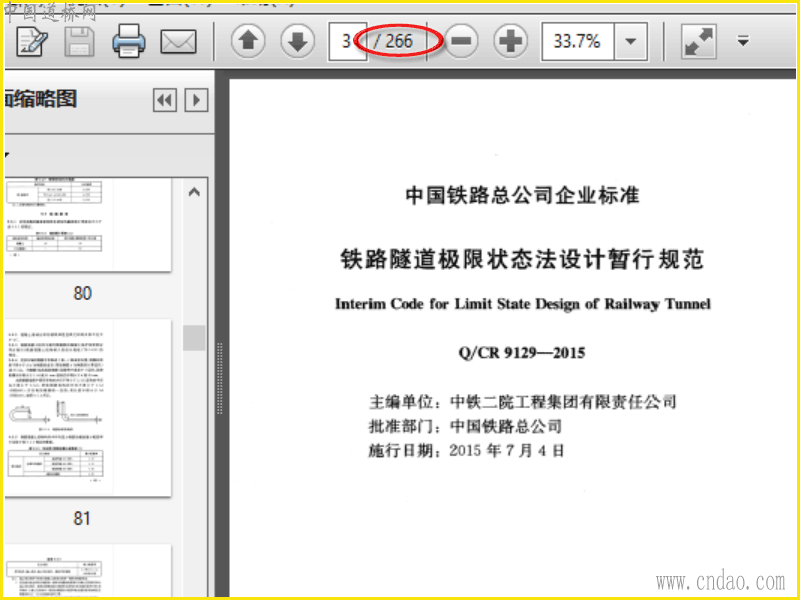Click the thumbnail panel scrollbar handle
Screen dimensions: 800x600
pyautogui.click(x=194, y=338)
